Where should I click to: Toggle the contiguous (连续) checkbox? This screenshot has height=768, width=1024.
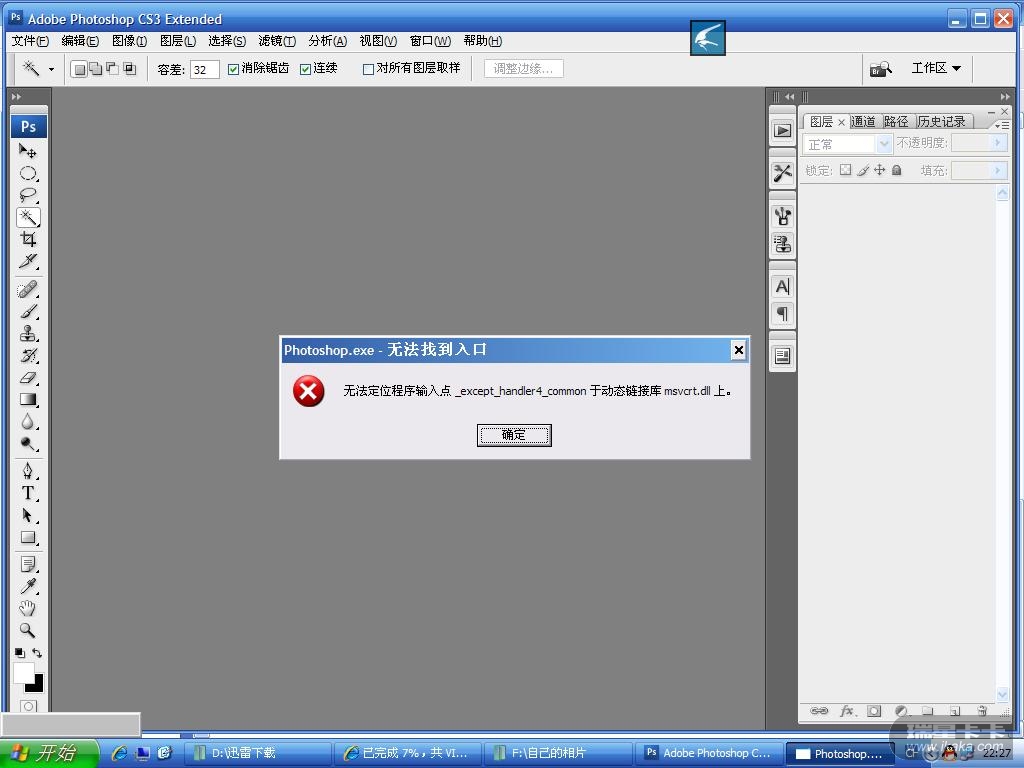(x=305, y=69)
